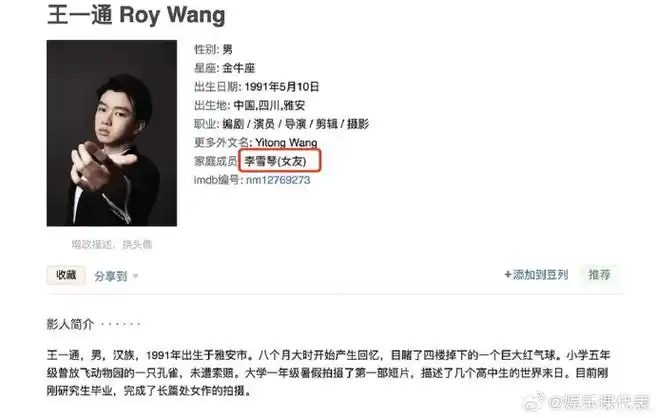Click the 收藏 button
This screenshot has height=418, width=656.
[x=66, y=275]
